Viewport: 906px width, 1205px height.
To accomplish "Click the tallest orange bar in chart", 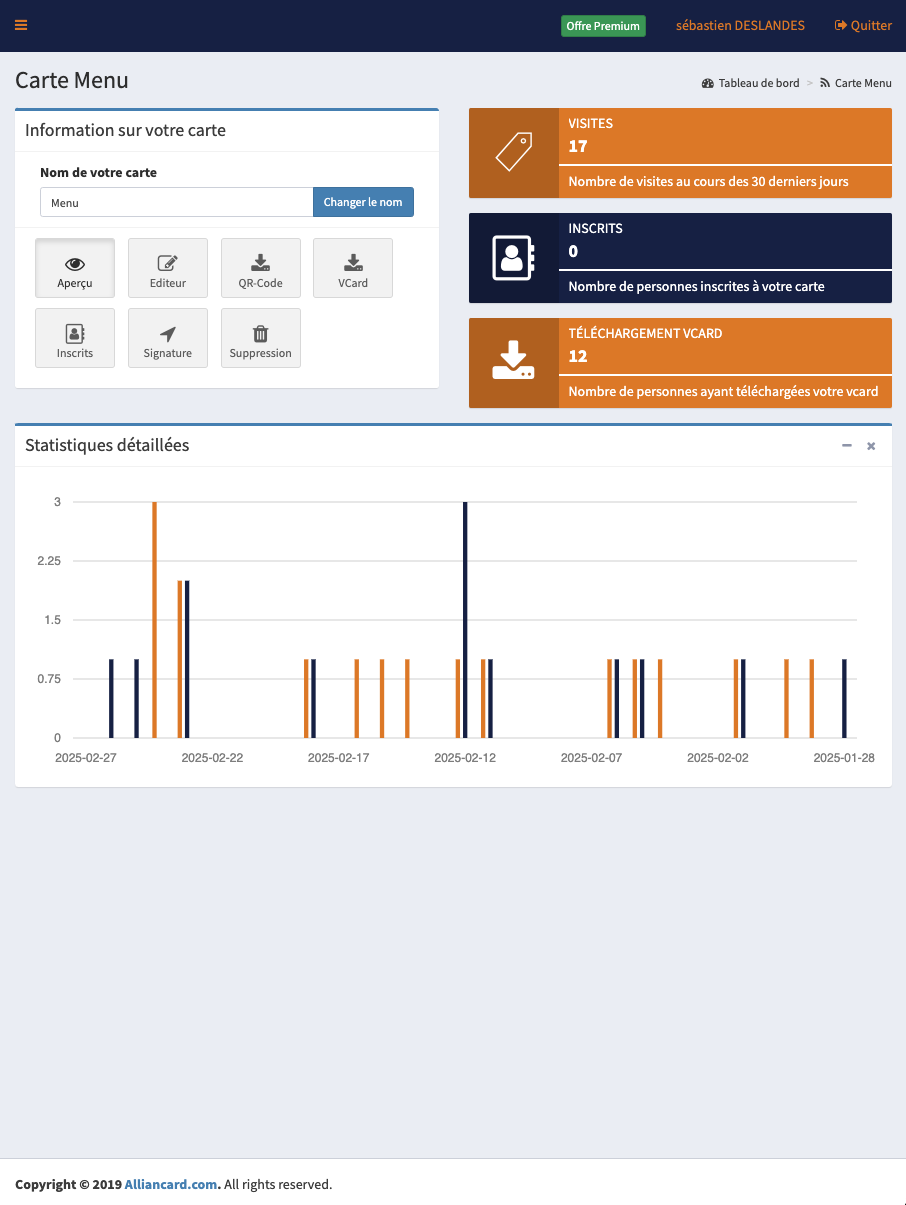I will click(154, 620).
